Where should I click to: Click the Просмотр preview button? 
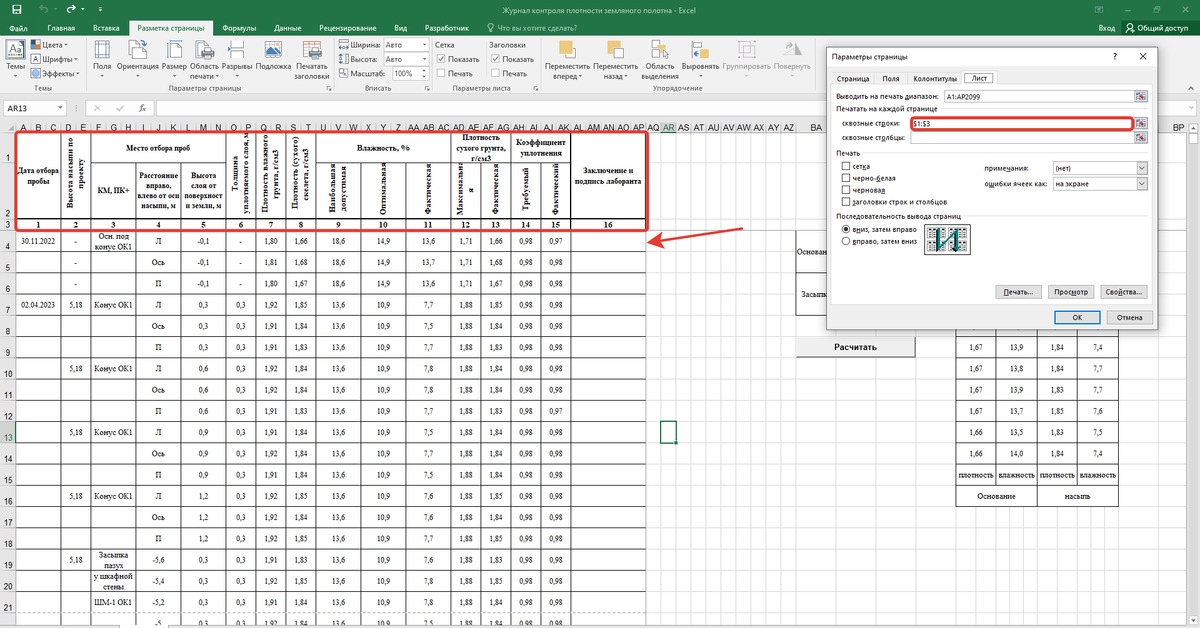click(1069, 292)
